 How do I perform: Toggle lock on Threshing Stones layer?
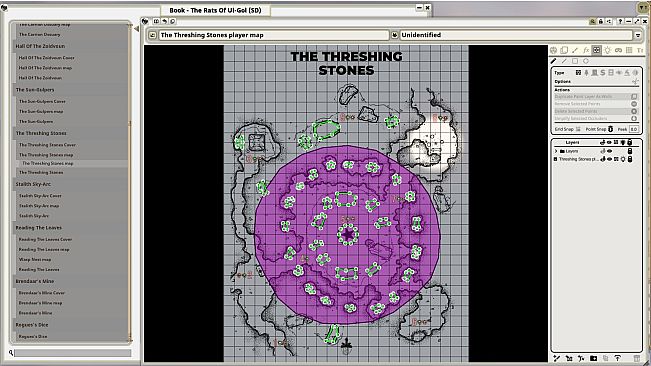630,159
